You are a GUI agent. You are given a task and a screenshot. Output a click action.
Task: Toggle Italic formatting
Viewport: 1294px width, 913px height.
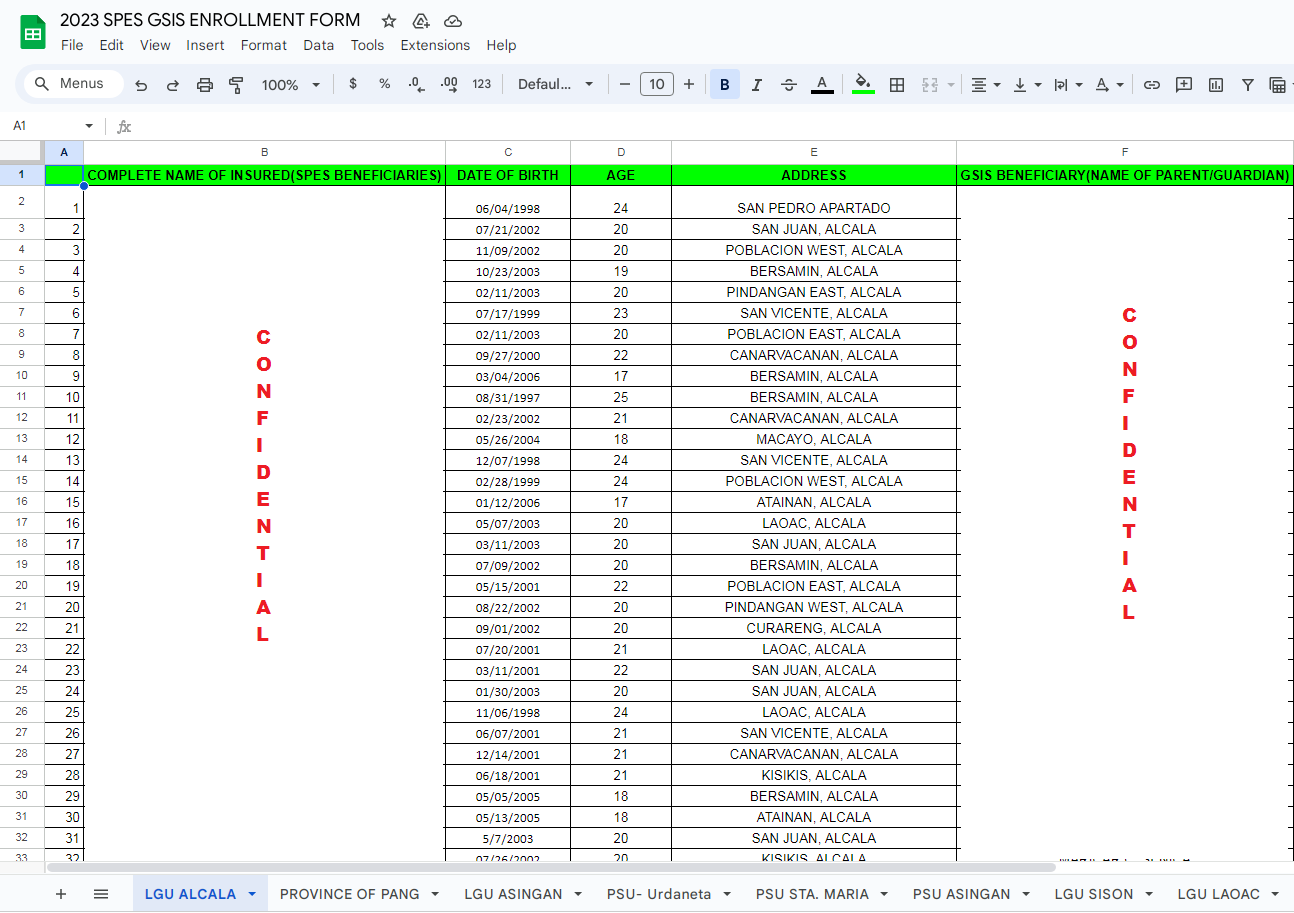(757, 85)
